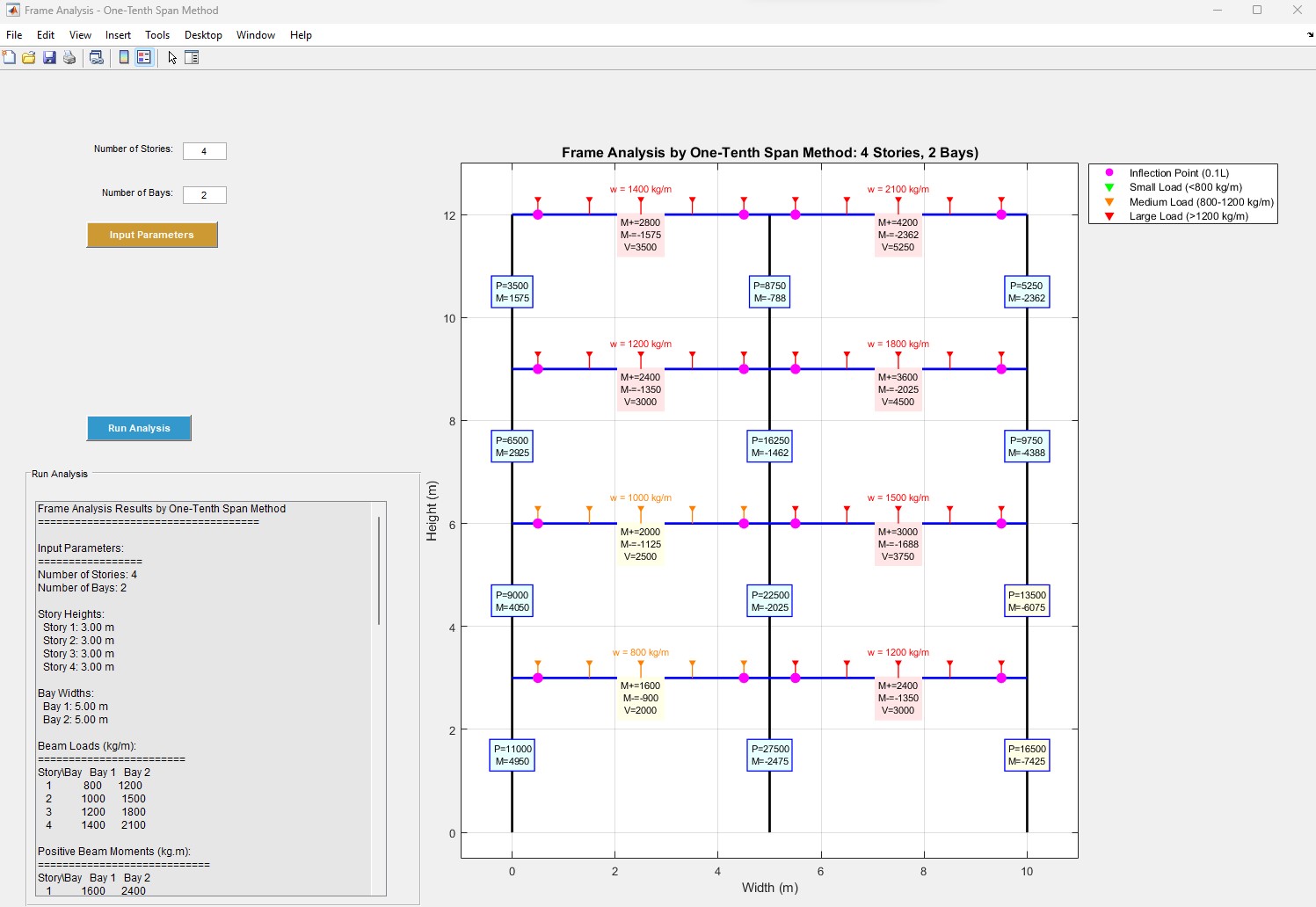The height and width of the screenshot is (907, 1316).
Task: Click the Number of Bays input field
Action: tap(204, 195)
